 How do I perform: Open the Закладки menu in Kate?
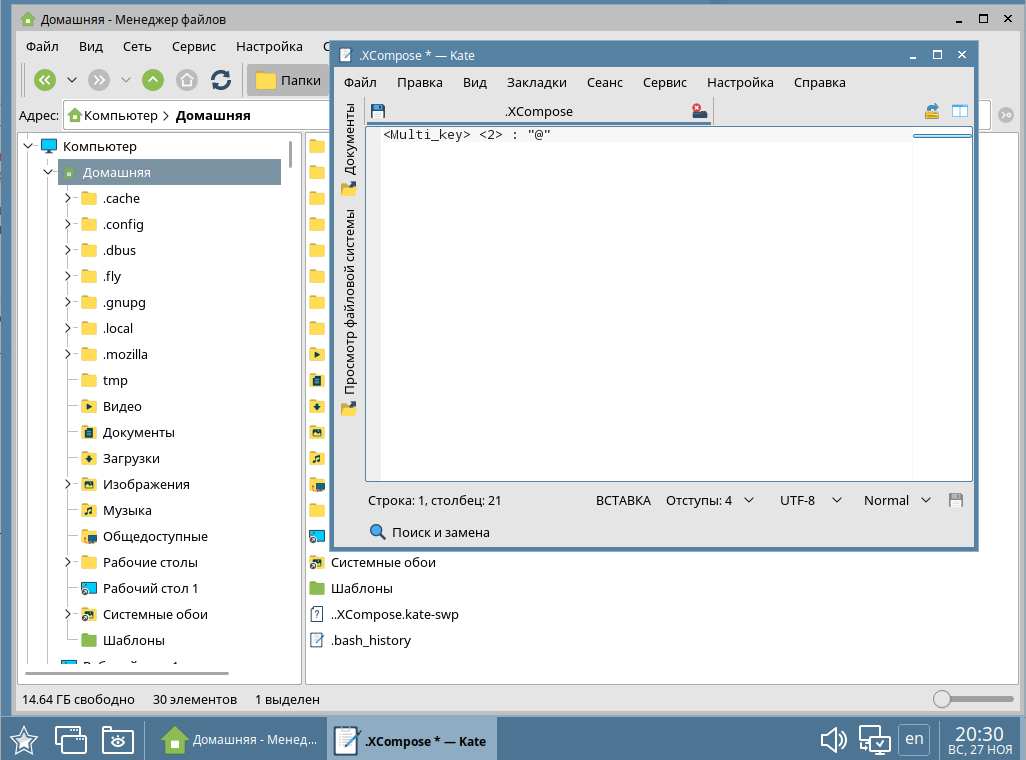click(536, 82)
